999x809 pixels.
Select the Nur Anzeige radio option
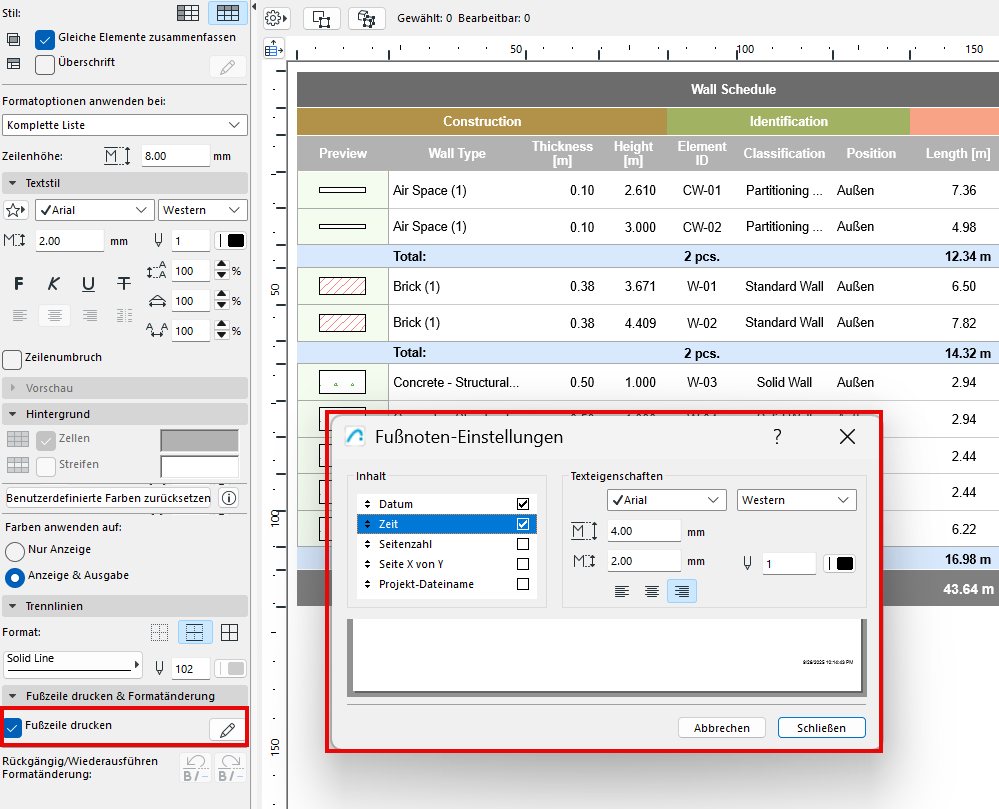point(16,550)
